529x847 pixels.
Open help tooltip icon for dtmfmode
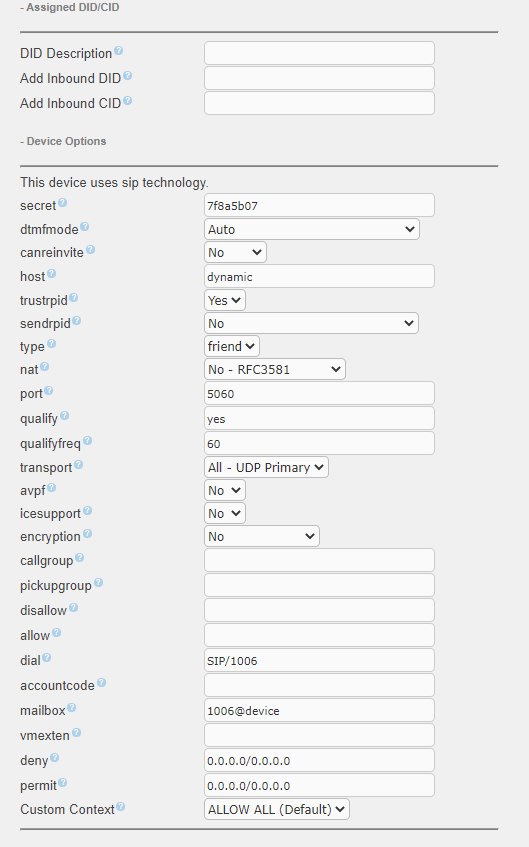(84, 226)
